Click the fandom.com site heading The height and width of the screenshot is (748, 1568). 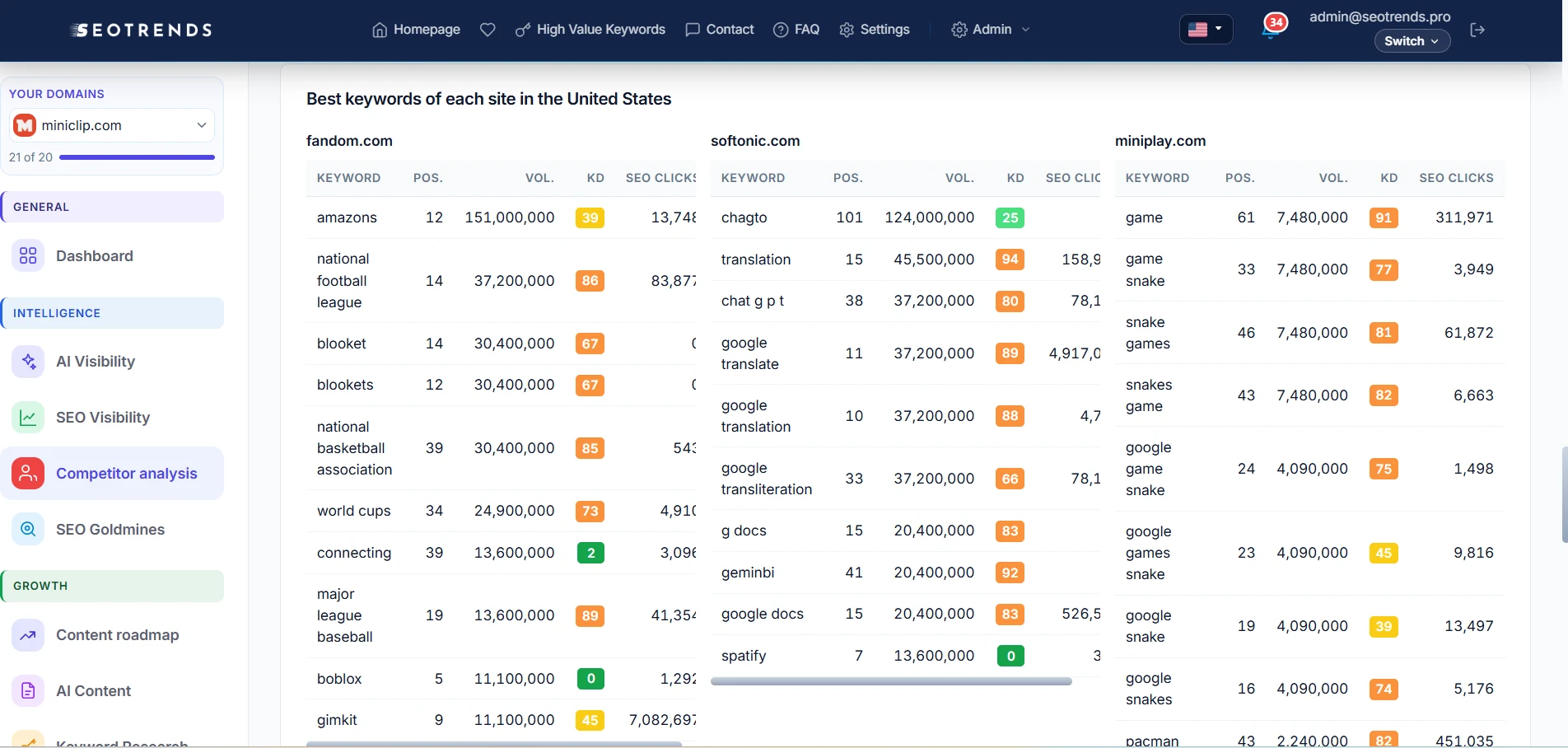click(349, 141)
